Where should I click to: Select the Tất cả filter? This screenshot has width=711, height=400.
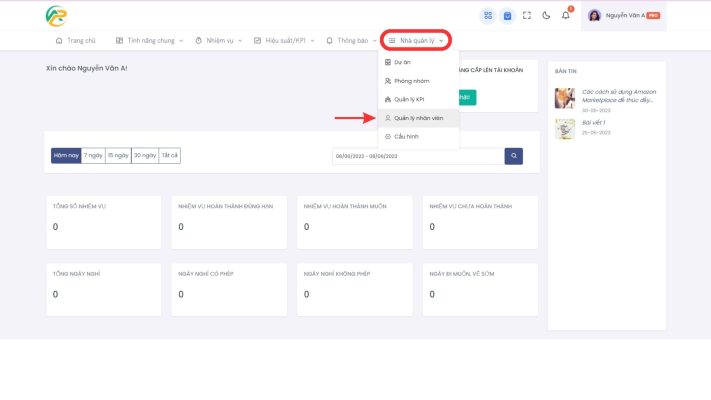click(170, 155)
